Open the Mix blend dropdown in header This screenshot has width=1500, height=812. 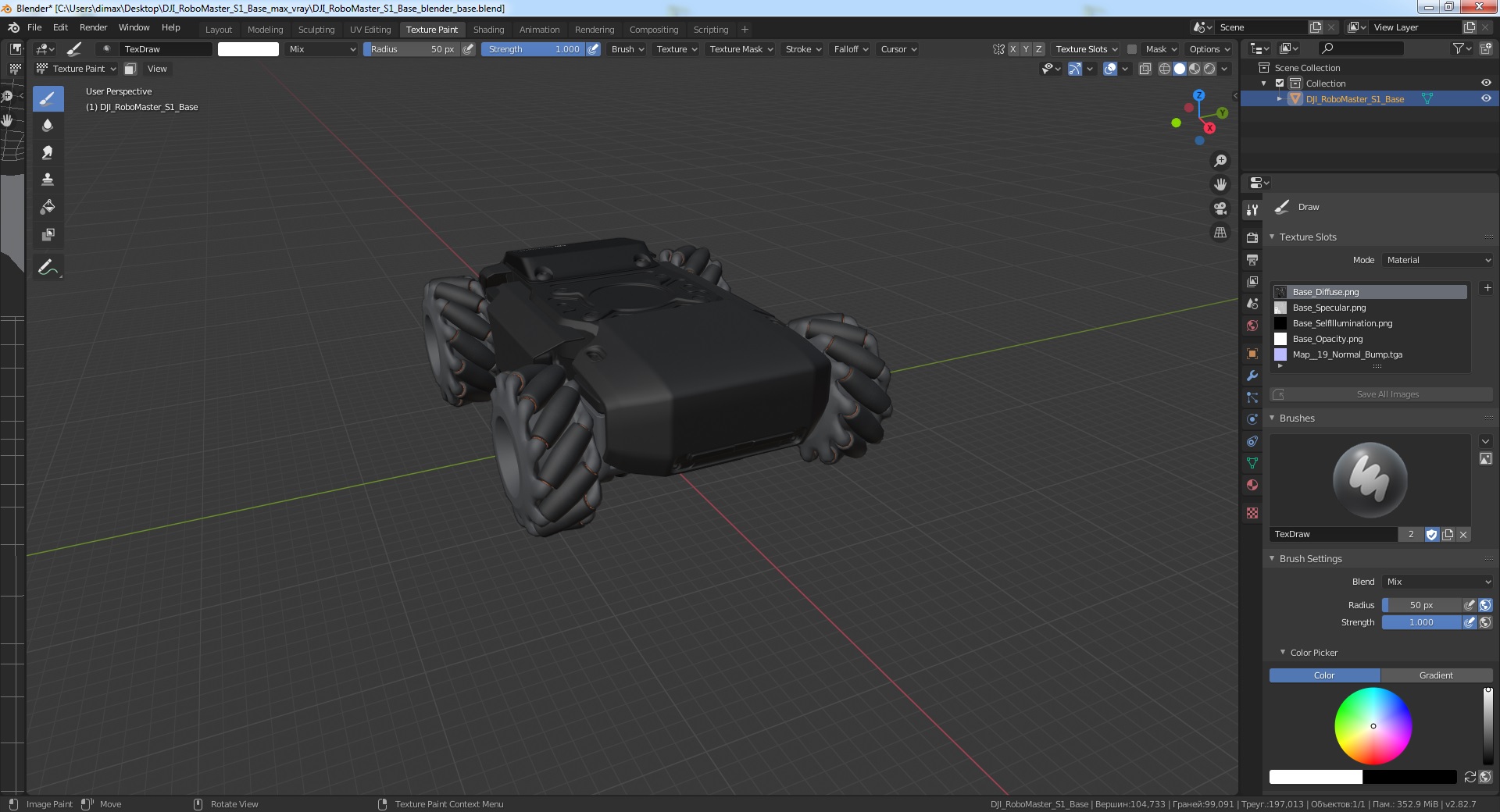322,49
